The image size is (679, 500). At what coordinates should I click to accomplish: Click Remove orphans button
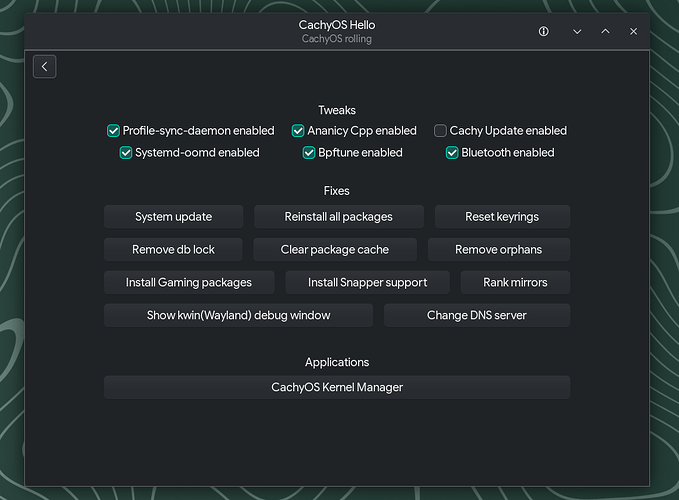click(498, 249)
